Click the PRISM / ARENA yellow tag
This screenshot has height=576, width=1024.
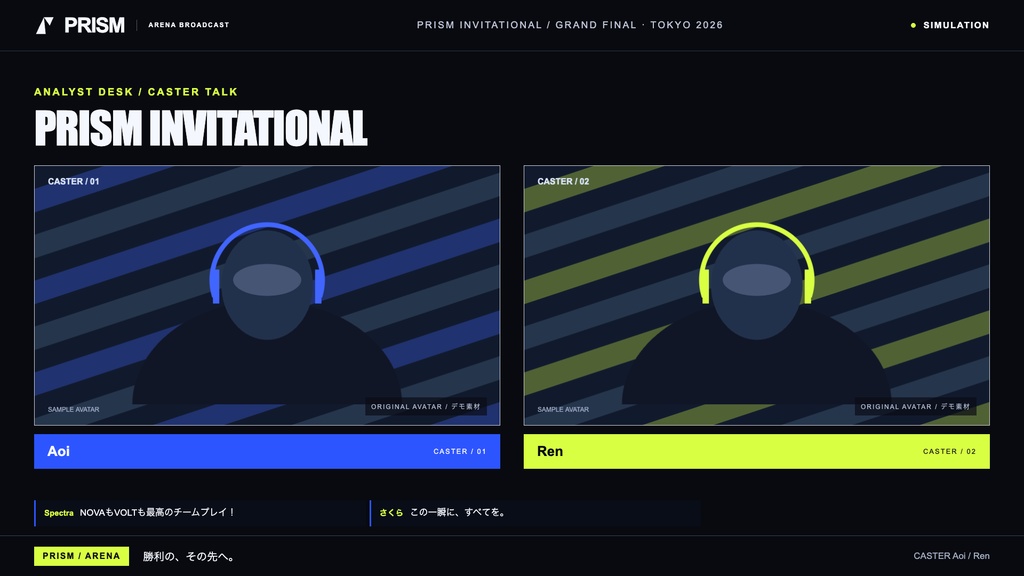[x=82, y=556]
